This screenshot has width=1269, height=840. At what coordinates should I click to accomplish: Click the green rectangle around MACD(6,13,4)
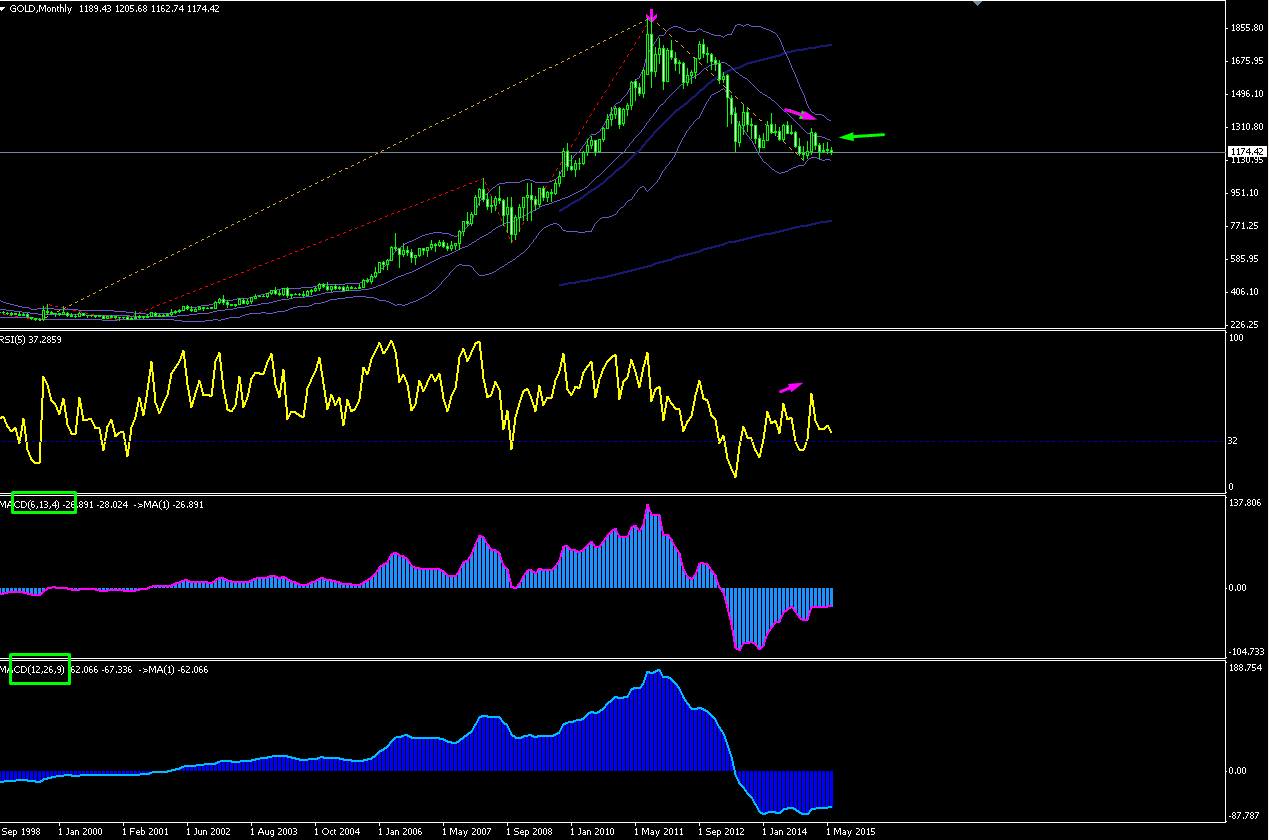(x=43, y=505)
